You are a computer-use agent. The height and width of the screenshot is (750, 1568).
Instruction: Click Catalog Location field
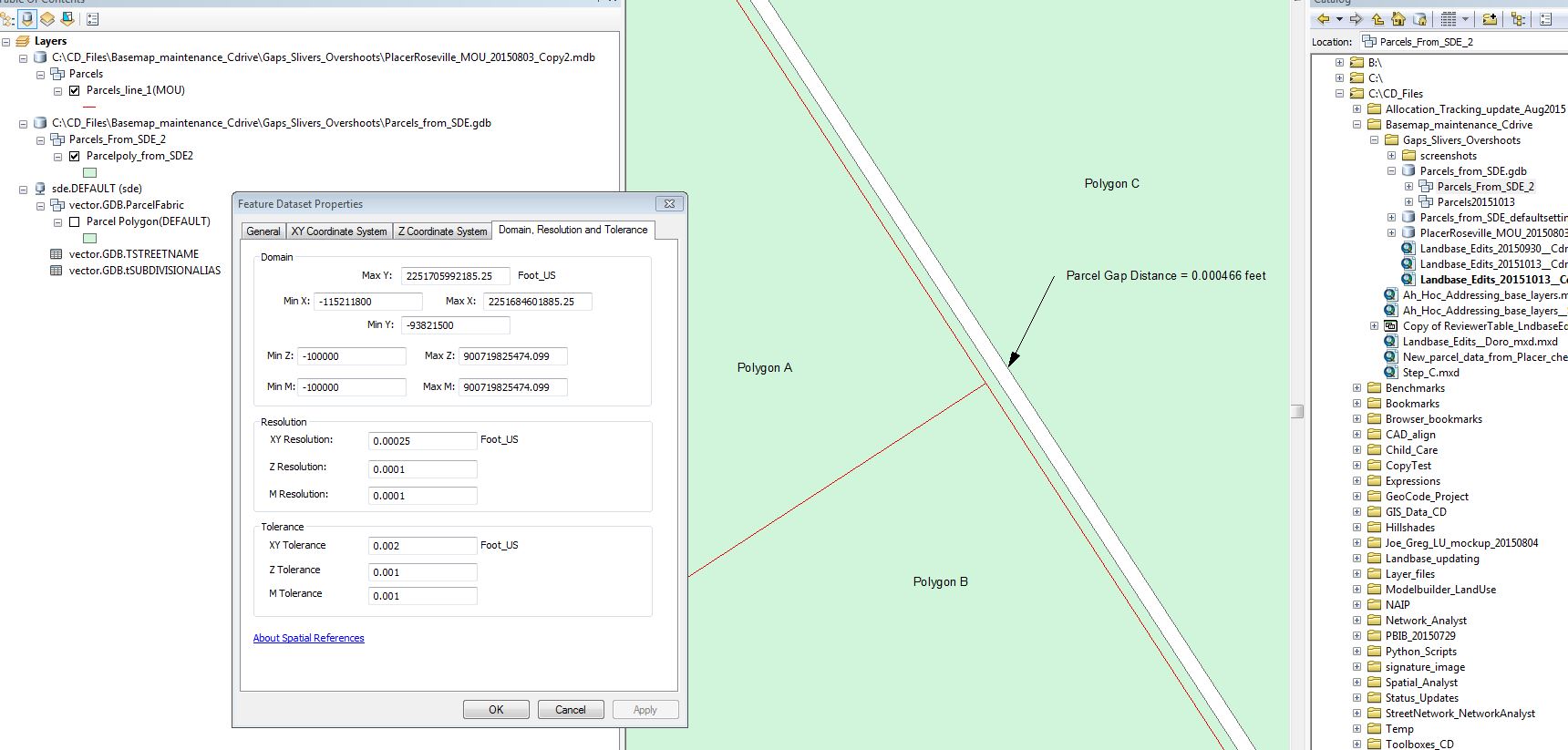[x=1463, y=42]
